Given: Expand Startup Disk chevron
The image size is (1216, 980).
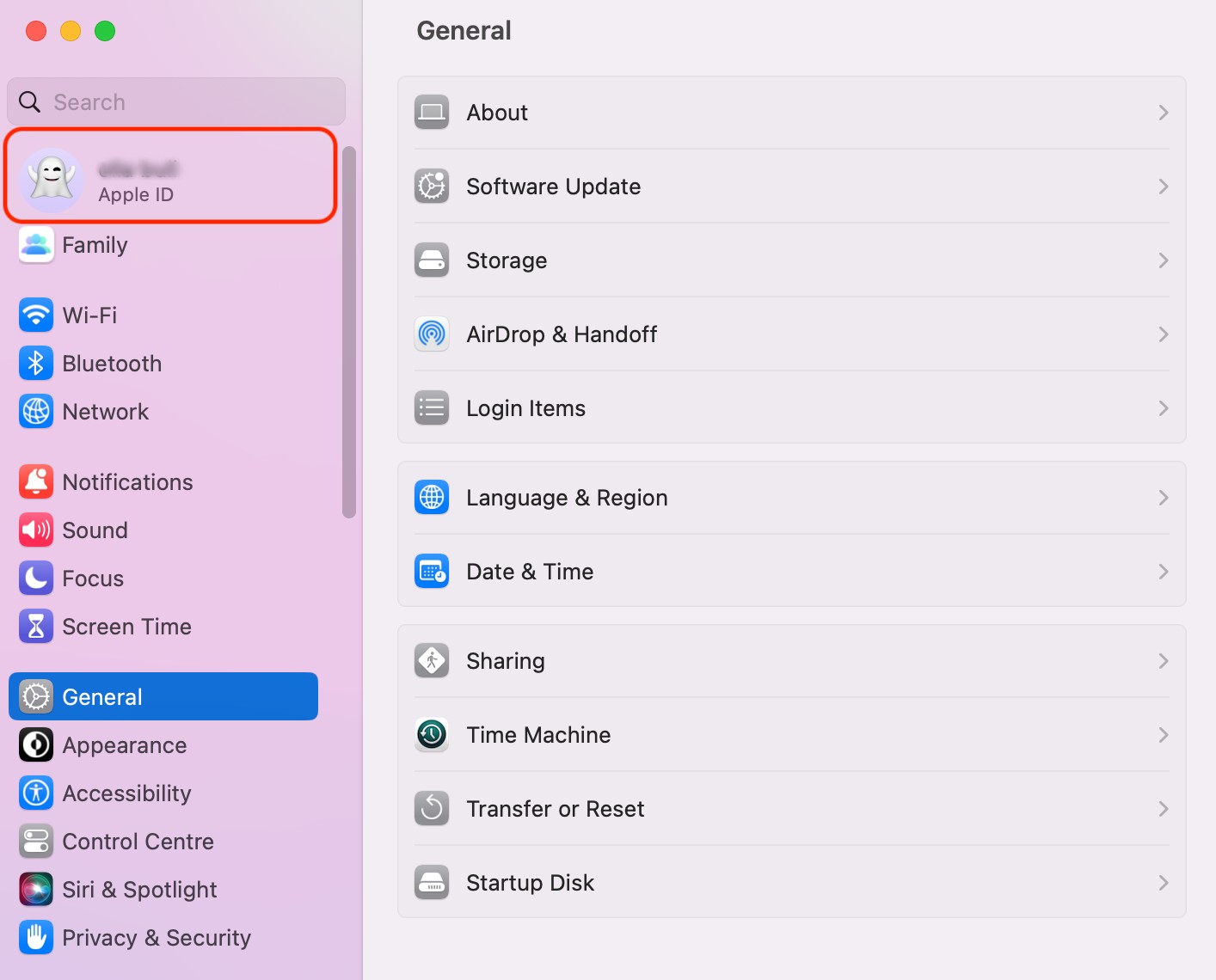Looking at the screenshot, I should click(x=1163, y=883).
